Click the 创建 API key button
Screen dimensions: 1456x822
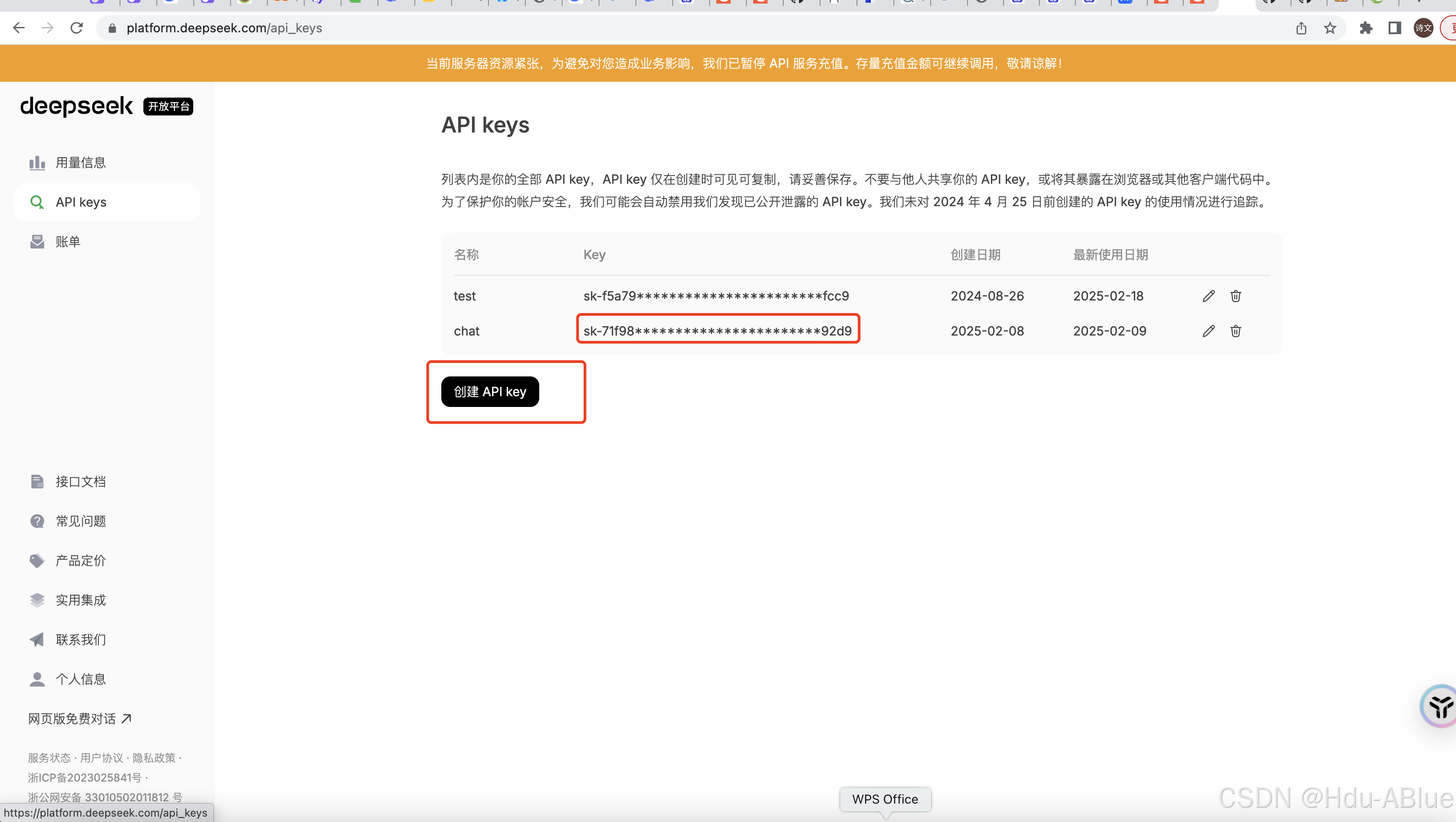pos(489,392)
